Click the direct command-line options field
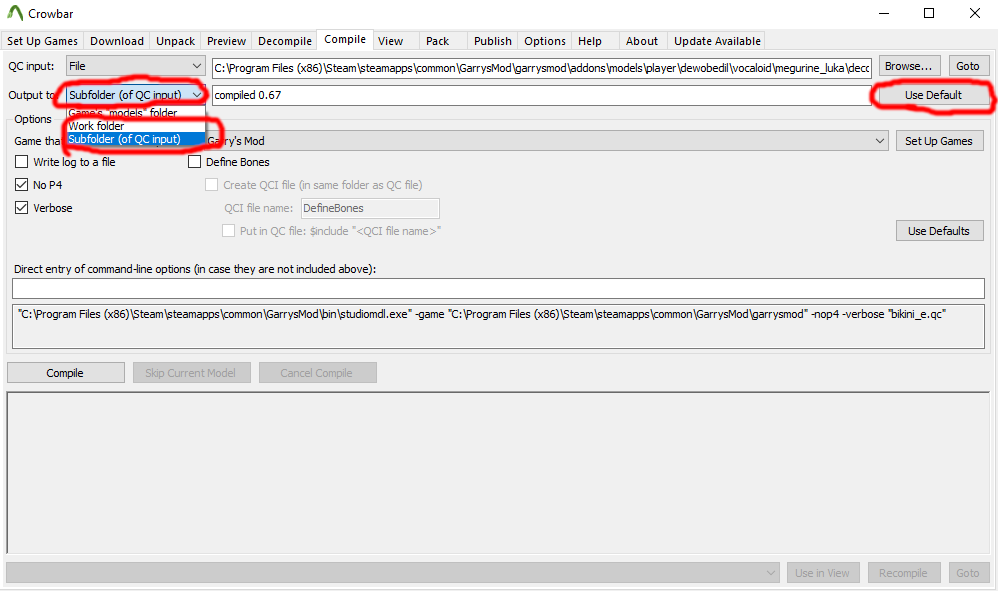The width and height of the screenshot is (998, 591). click(498, 288)
